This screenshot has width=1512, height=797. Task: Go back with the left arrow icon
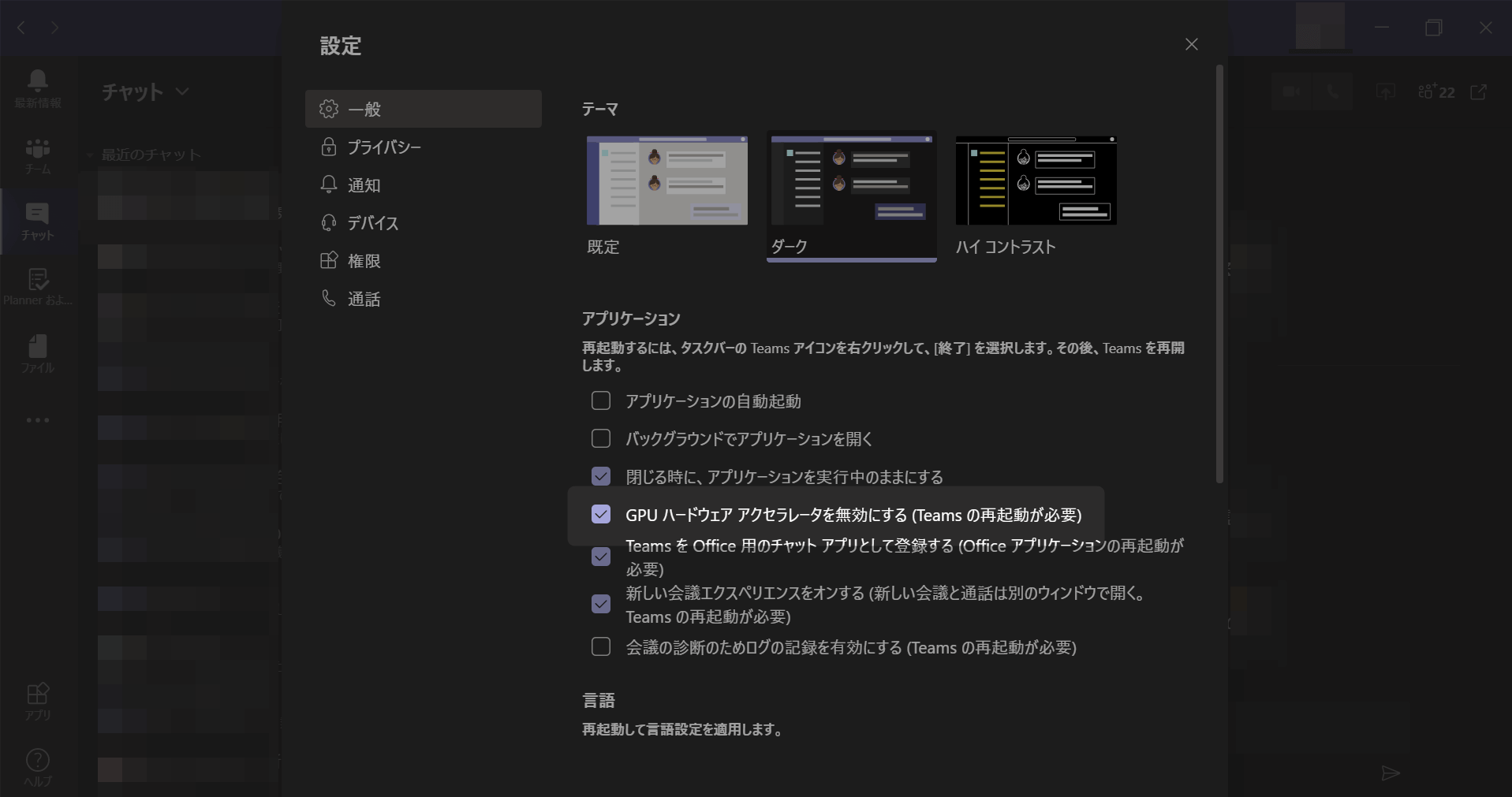tap(21, 28)
